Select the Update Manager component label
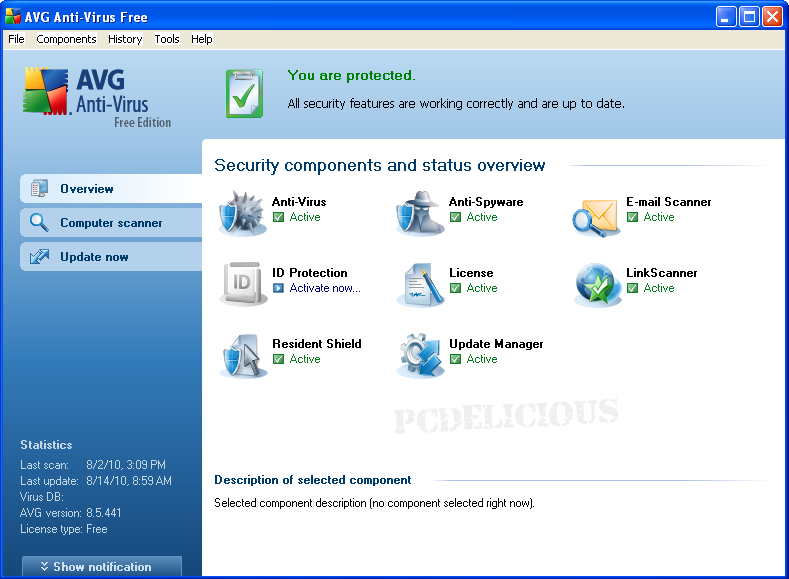 click(496, 344)
